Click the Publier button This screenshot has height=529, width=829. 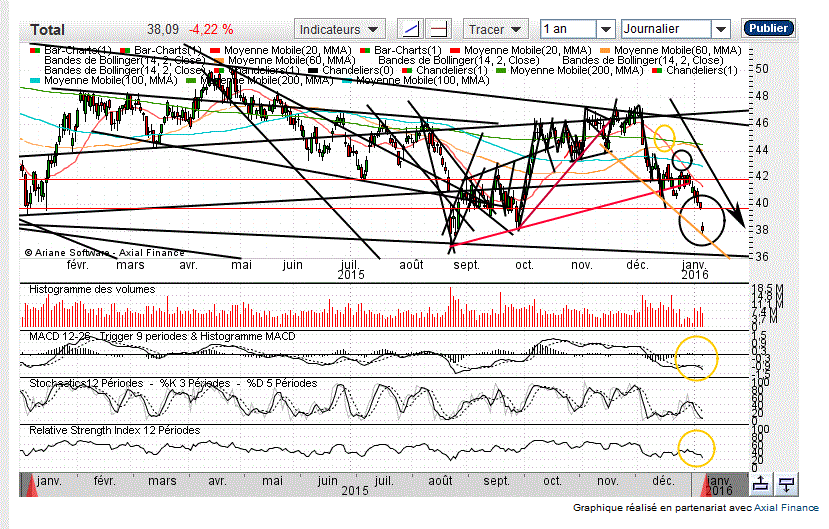tap(768, 28)
